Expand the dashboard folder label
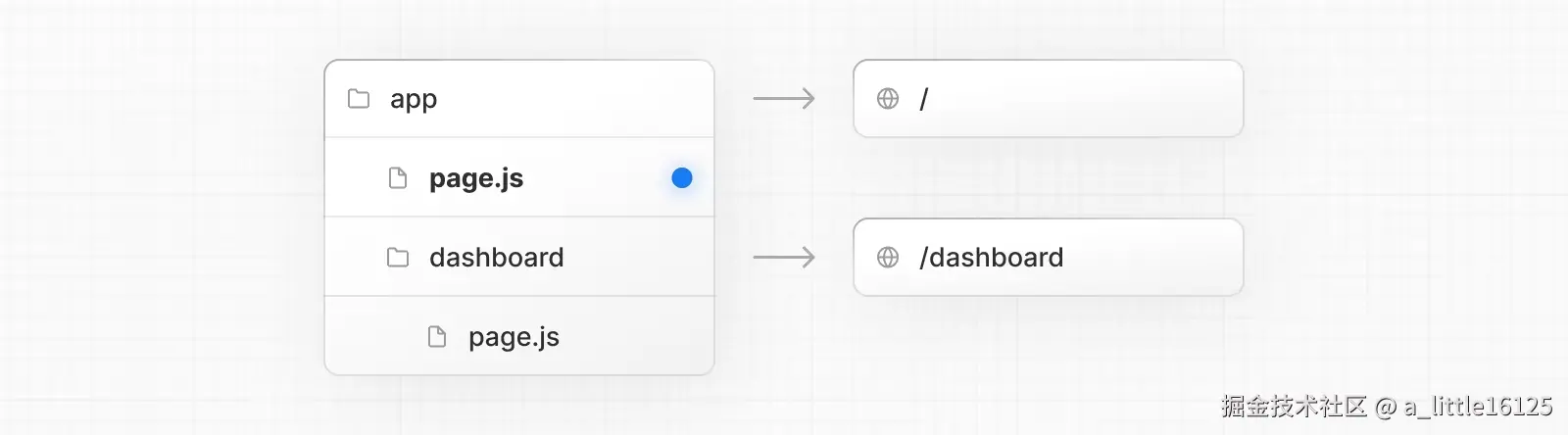 tap(496, 258)
